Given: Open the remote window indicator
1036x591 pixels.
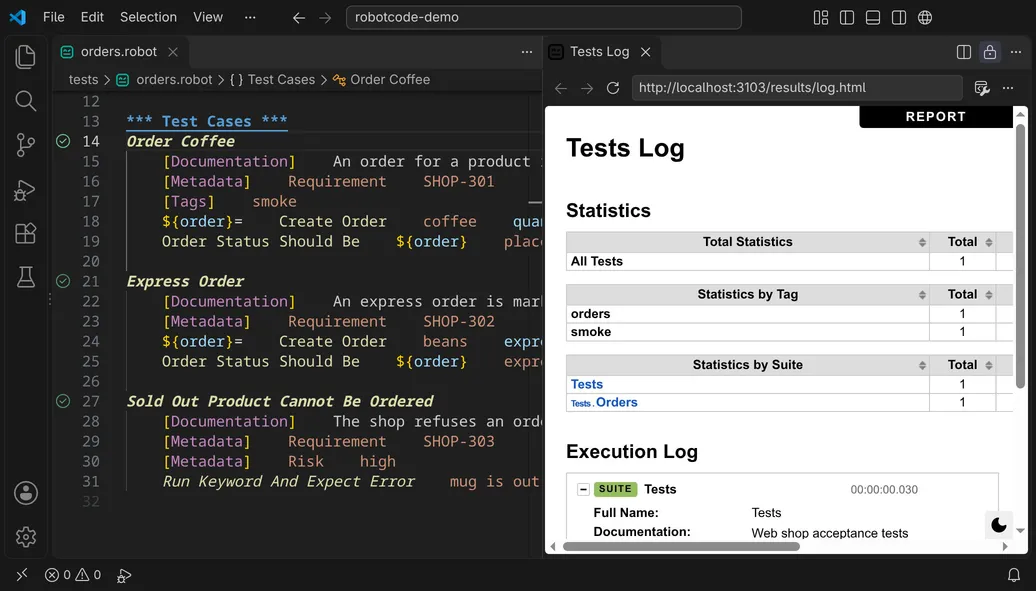Looking at the screenshot, I should click(22, 574).
